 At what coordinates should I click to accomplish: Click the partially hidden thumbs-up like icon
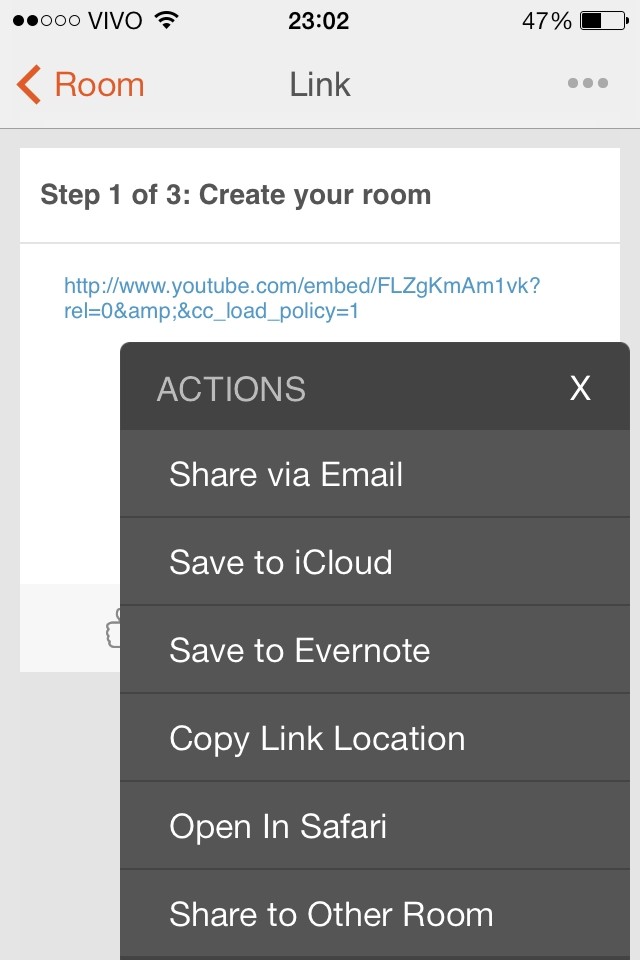click(x=112, y=628)
